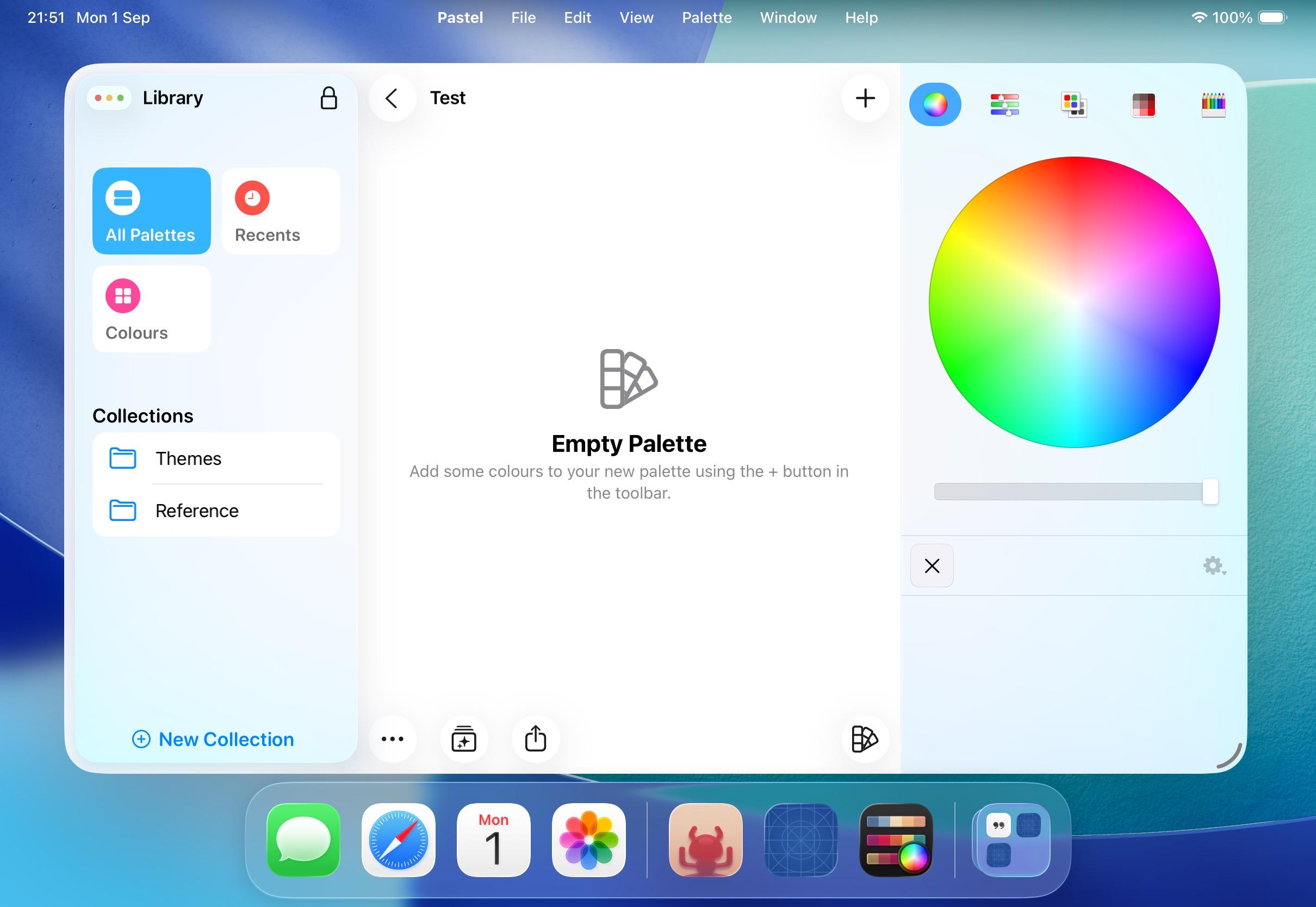Open the App Library folder in dock

(1012, 840)
